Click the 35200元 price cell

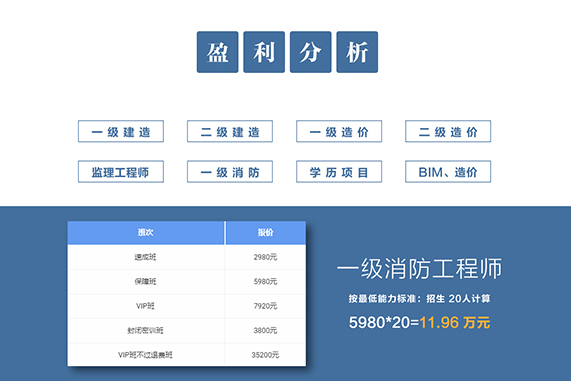click(x=265, y=355)
